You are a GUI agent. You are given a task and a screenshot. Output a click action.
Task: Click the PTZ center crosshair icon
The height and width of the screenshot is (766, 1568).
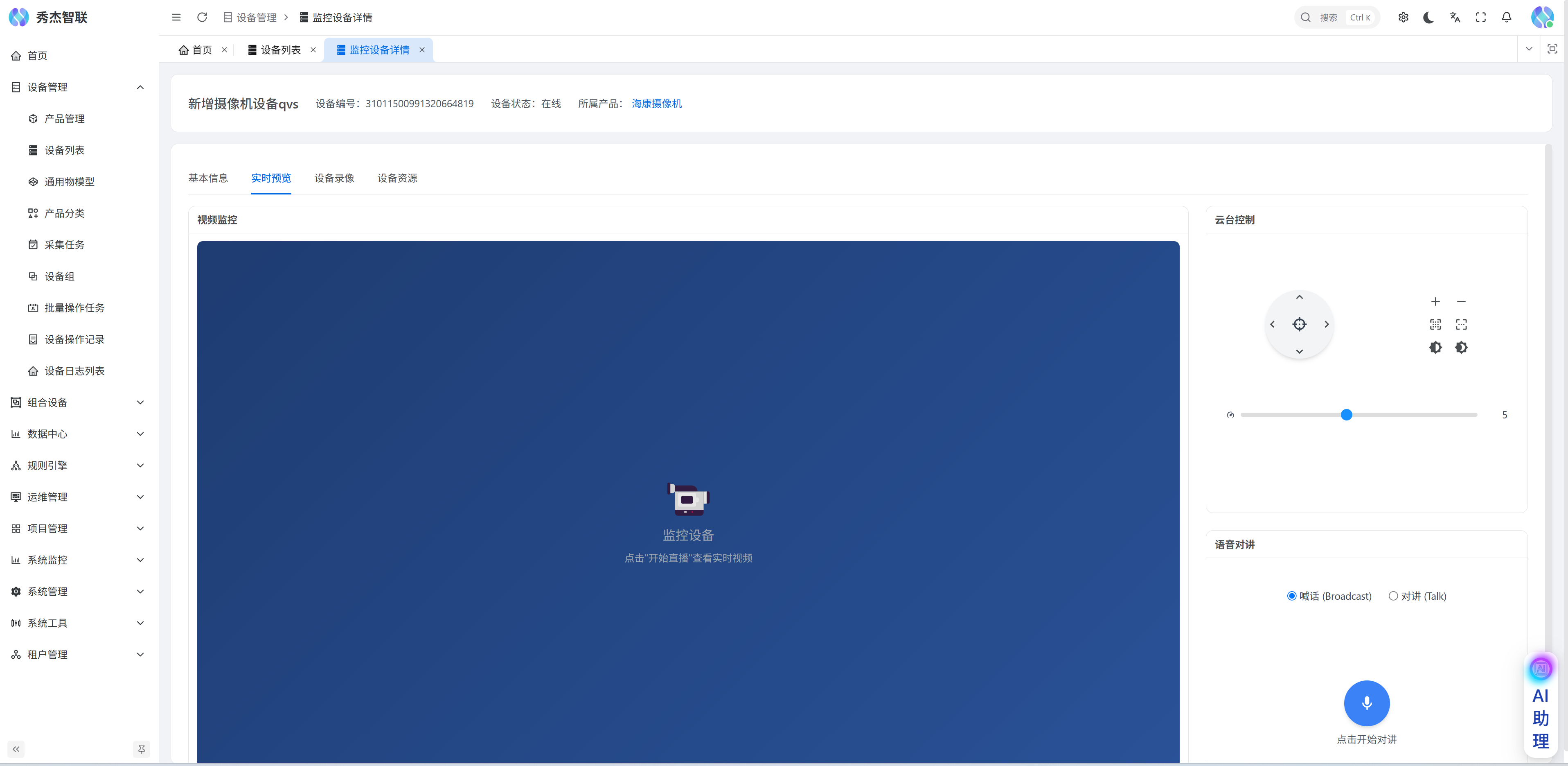1299,324
